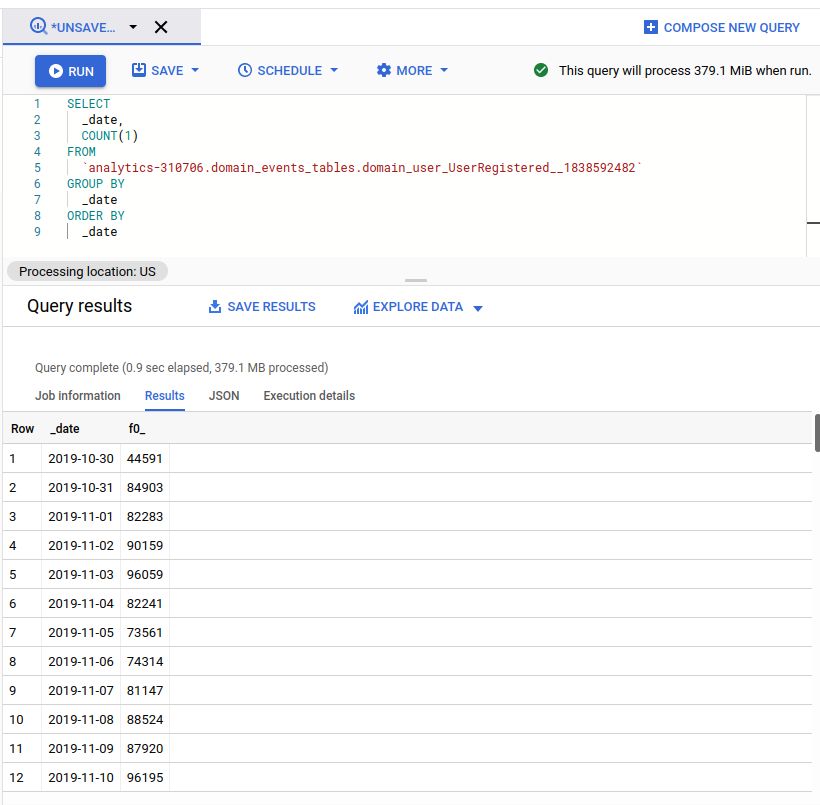Click Query complete status text
The width and height of the screenshot is (820, 805).
click(x=181, y=368)
